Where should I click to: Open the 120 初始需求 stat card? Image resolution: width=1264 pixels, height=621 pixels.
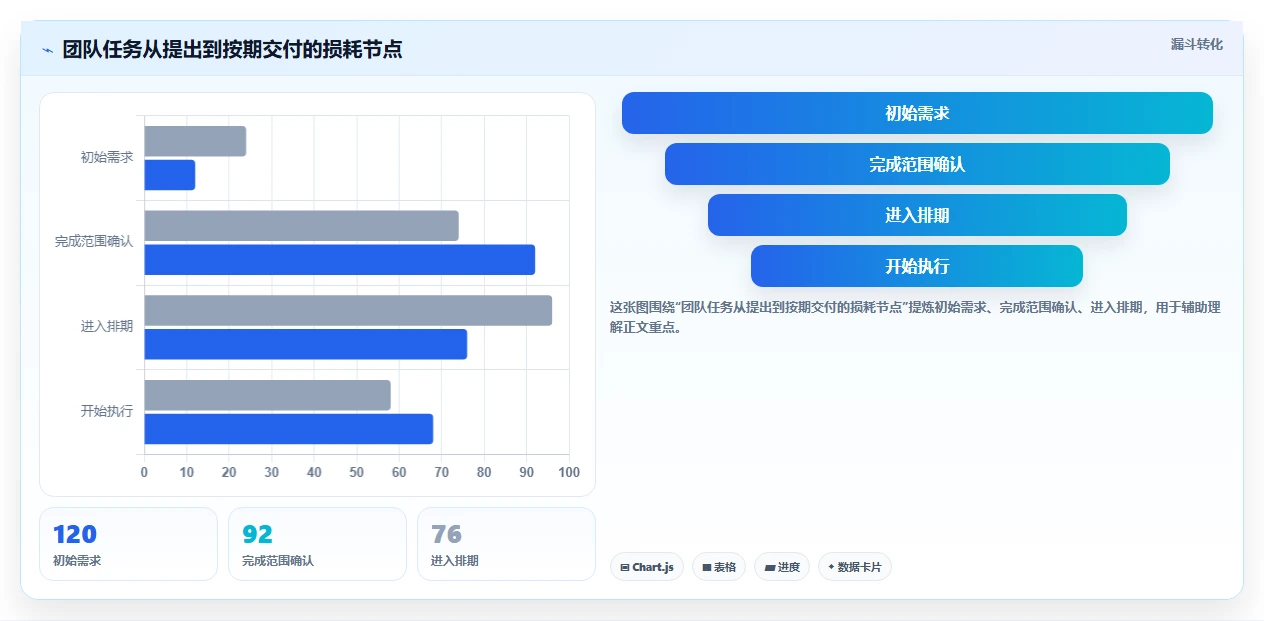(128, 544)
